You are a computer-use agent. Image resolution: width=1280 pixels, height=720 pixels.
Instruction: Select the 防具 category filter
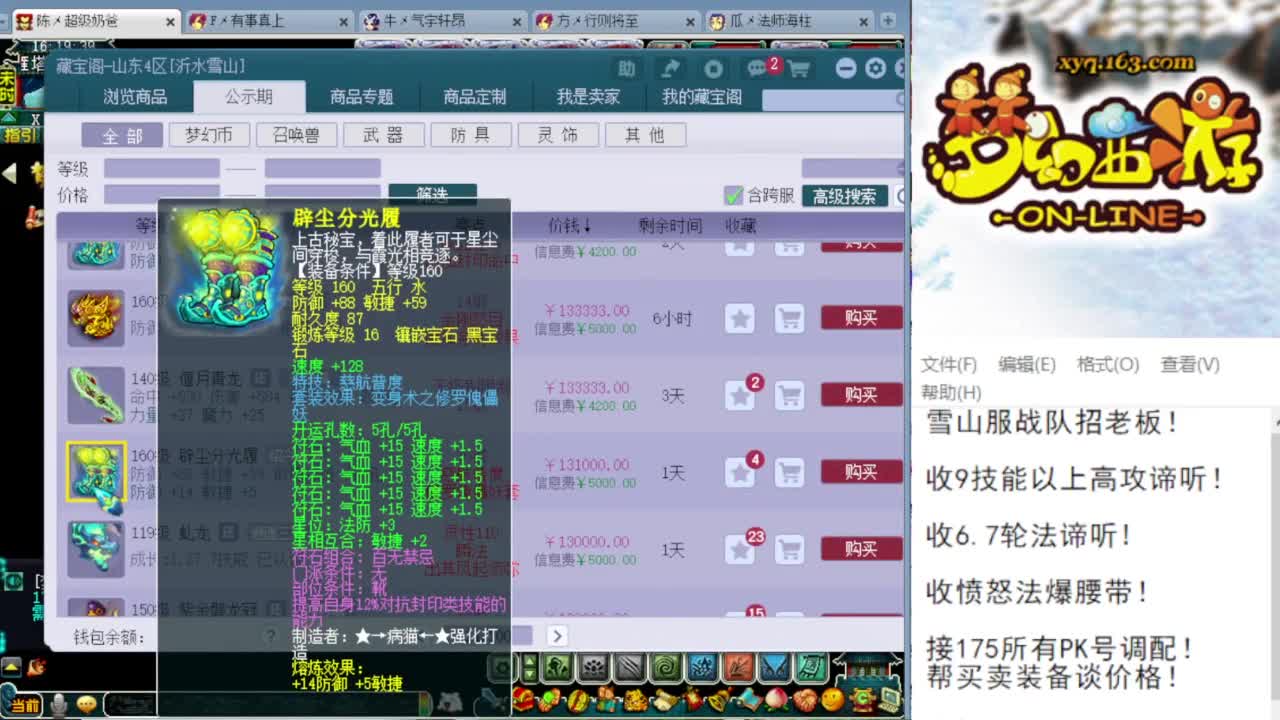coord(470,135)
